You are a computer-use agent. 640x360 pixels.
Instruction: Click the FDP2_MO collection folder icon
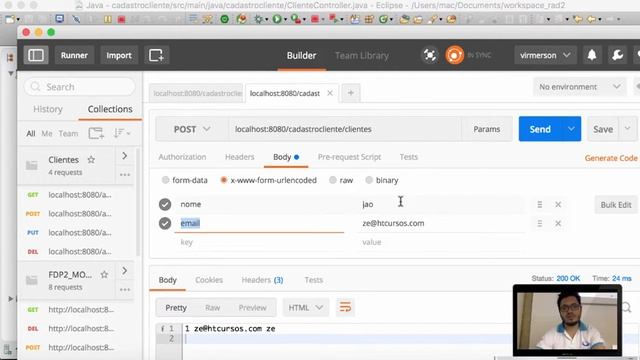tap(32, 280)
